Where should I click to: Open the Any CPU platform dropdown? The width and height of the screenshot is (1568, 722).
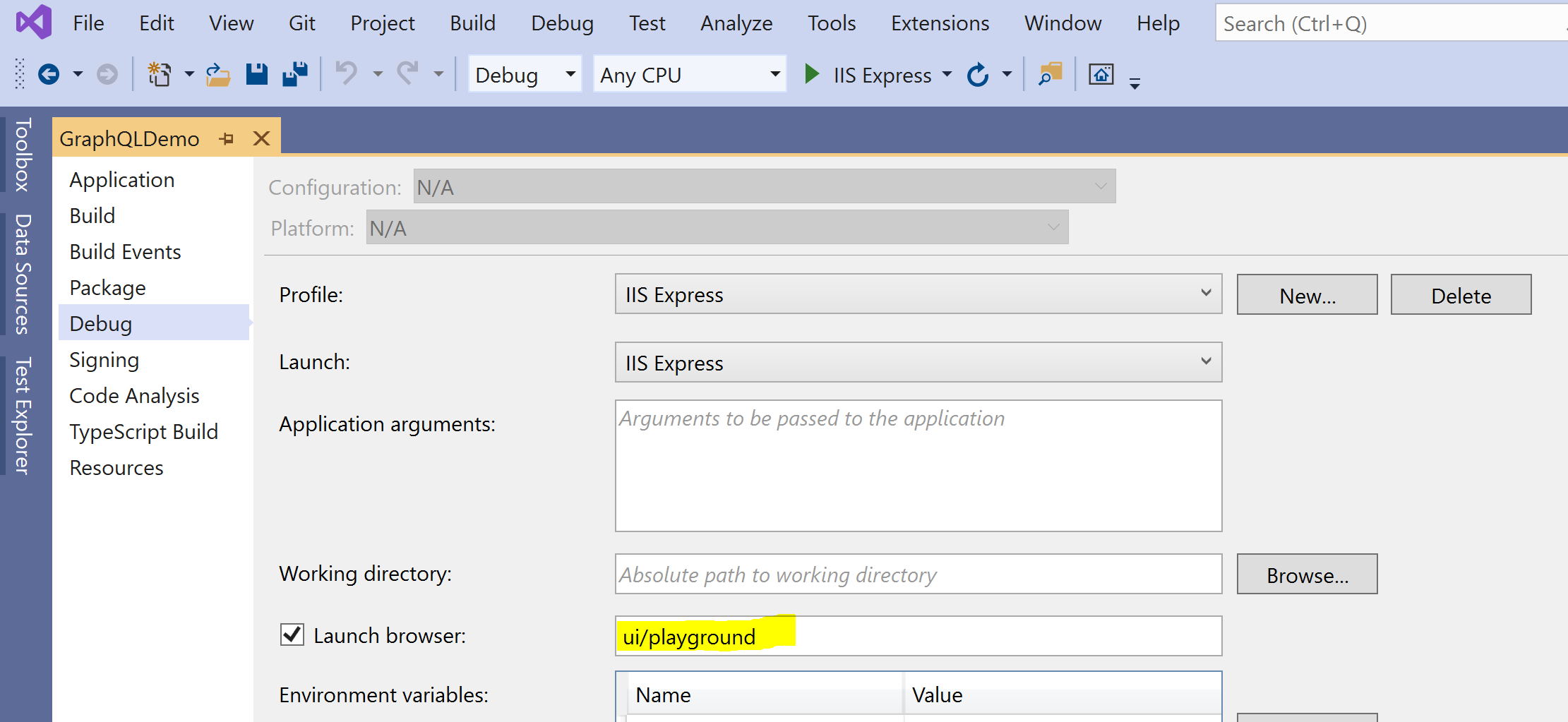coord(690,74)
